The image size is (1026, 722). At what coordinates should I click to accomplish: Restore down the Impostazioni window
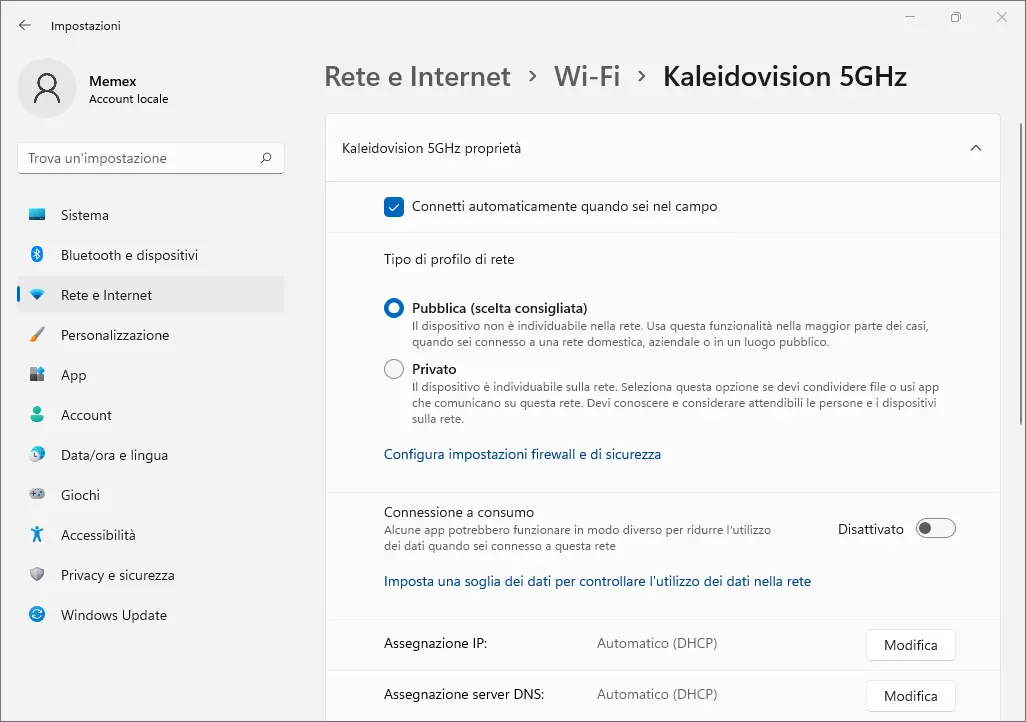coord(955,17)
